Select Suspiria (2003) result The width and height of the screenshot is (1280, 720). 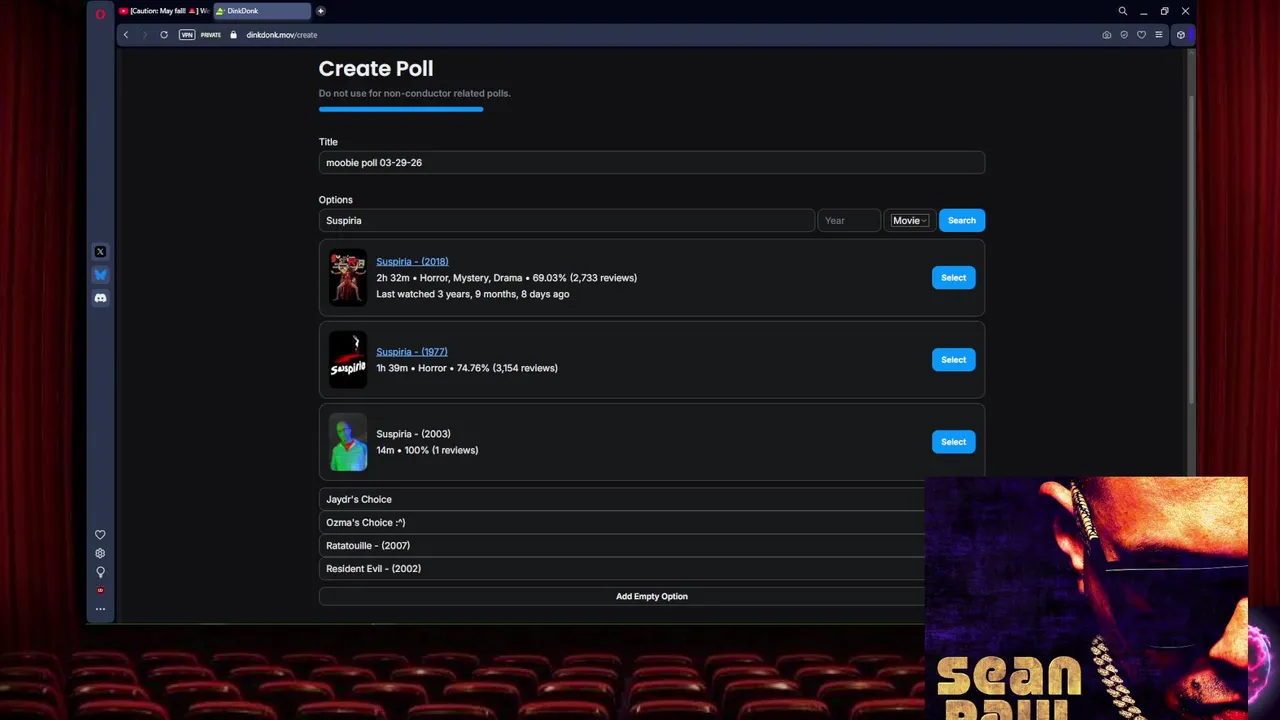[954, 442]
